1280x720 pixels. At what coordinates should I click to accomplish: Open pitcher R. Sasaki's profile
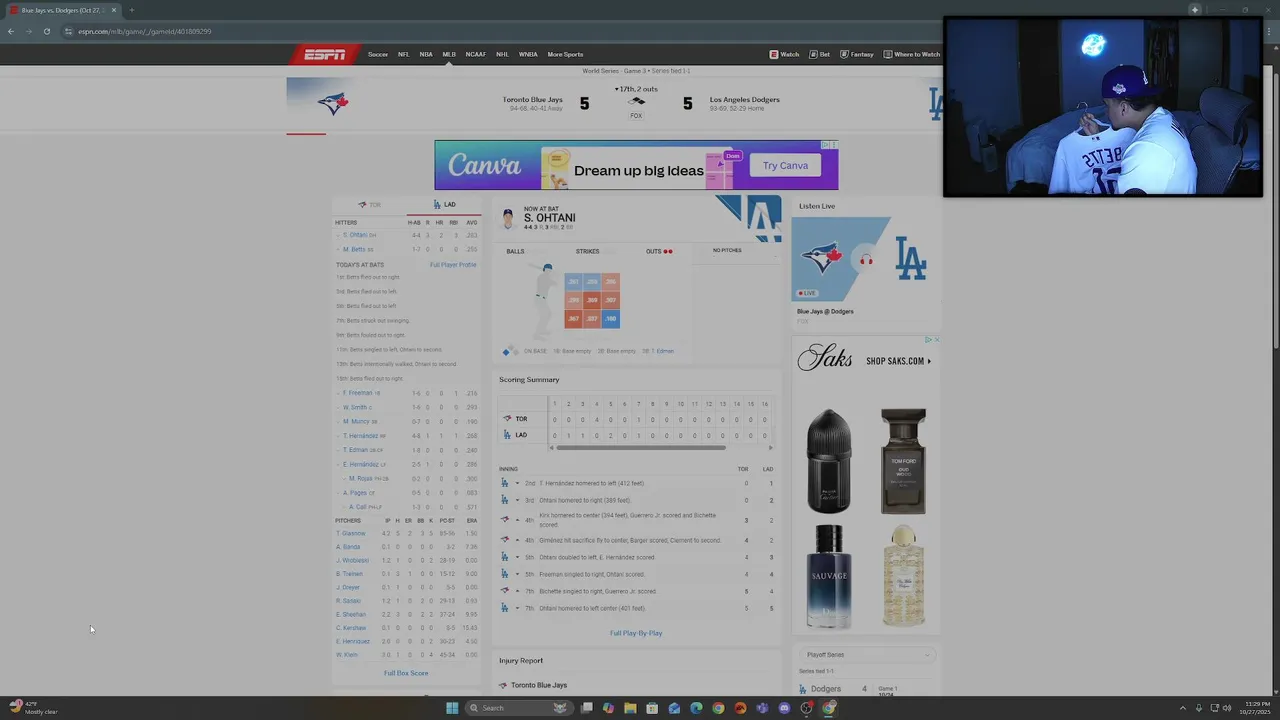point(348,601)
